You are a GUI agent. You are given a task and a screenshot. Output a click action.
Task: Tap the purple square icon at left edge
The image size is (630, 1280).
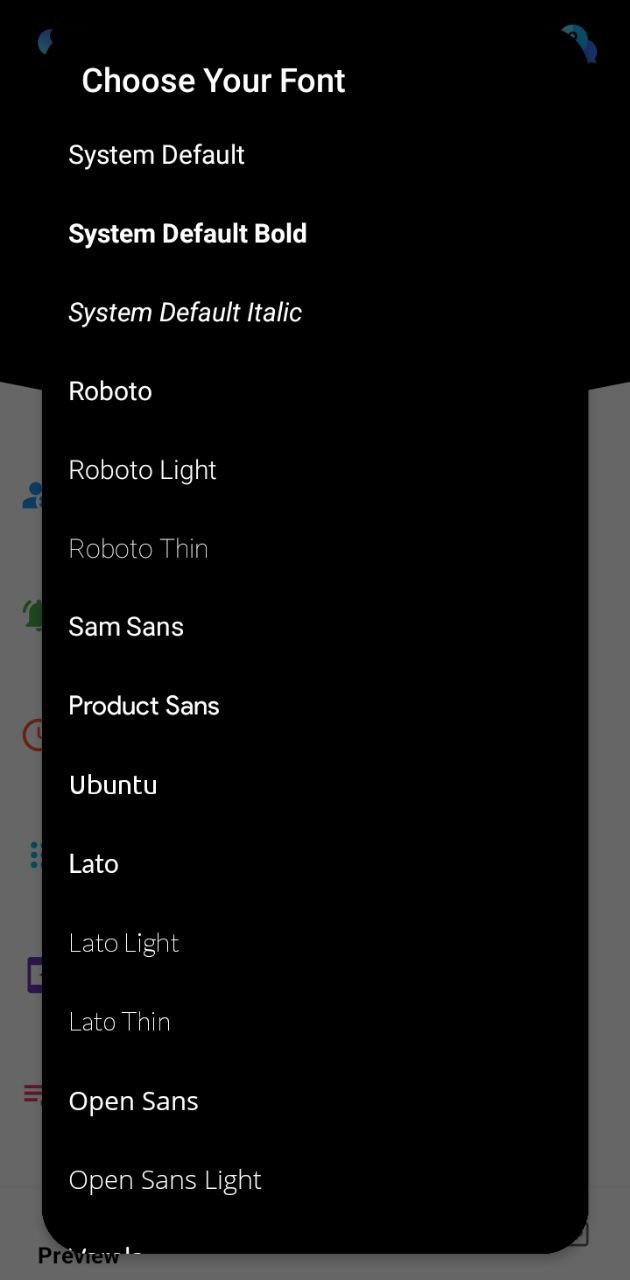(34, 974)
